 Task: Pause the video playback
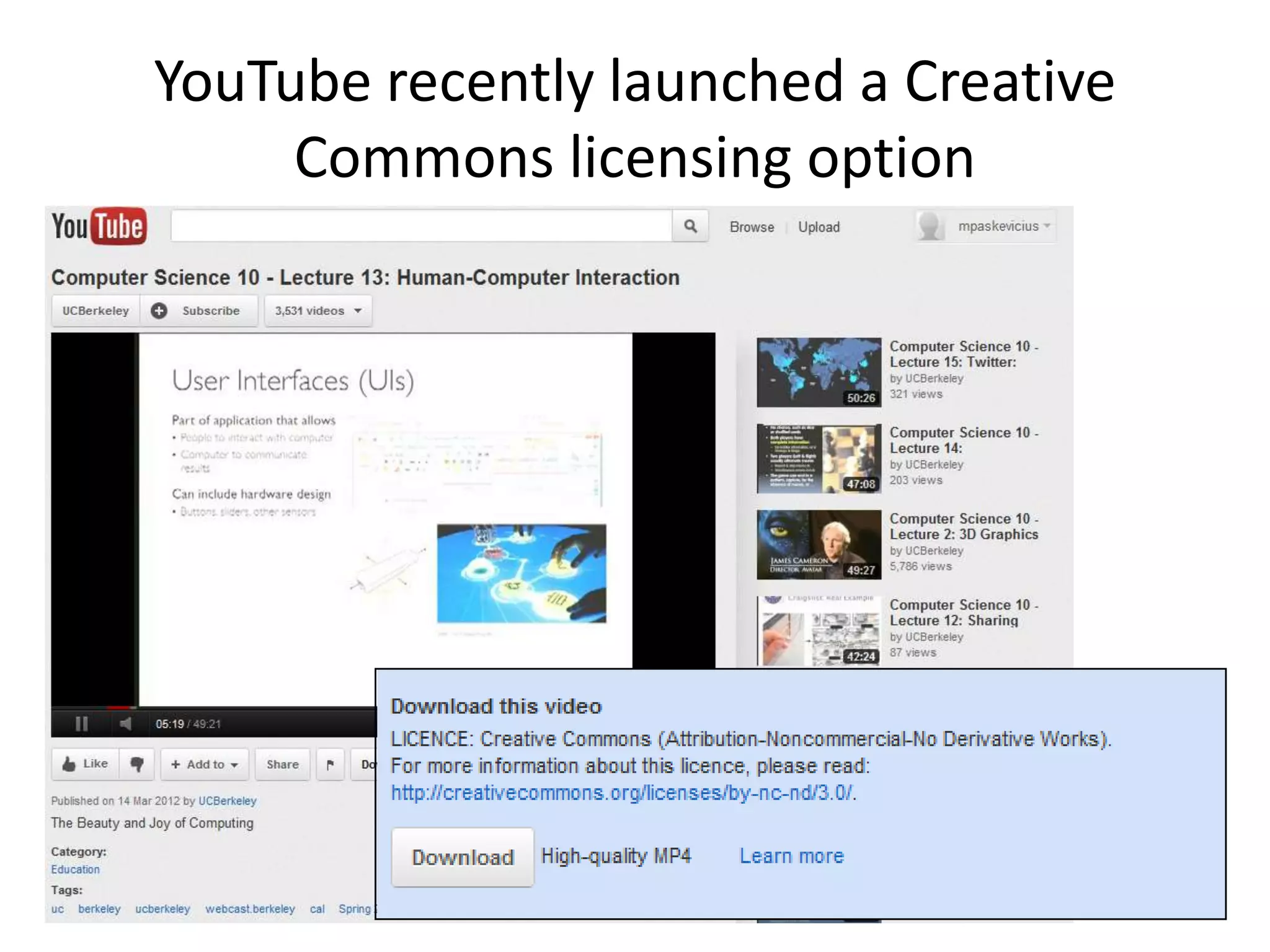(81, 723)
